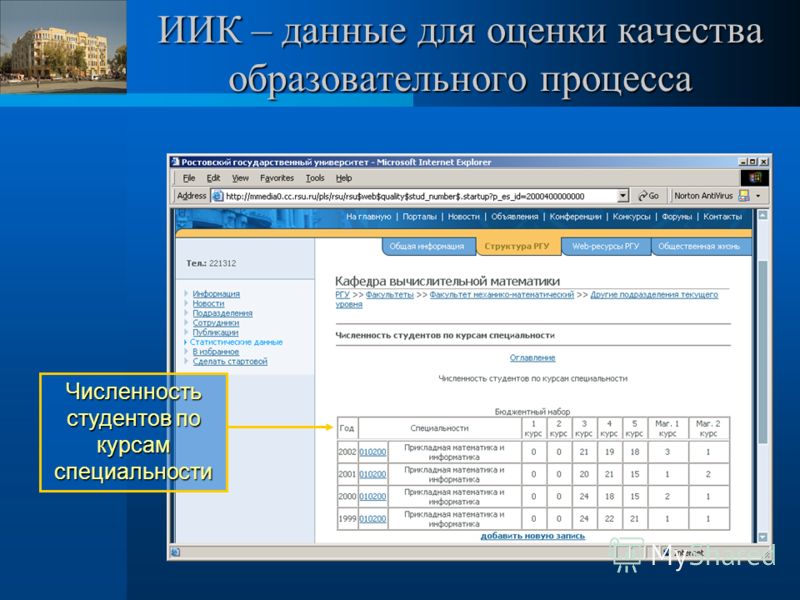Image resolution: width=800 pixels, height=600 pixels.
Task: Open Другие подразделения текущего уровня link
Action: [654, 295]
